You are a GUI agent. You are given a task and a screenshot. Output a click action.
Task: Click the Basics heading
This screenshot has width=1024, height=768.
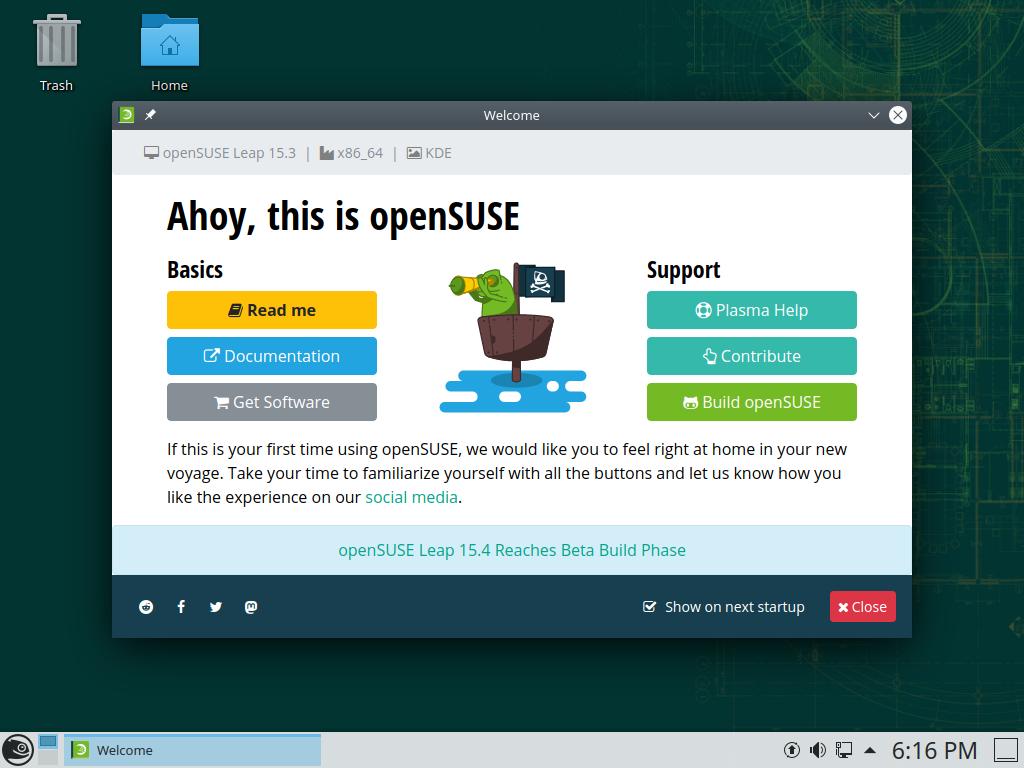click(x=195, y=270)
